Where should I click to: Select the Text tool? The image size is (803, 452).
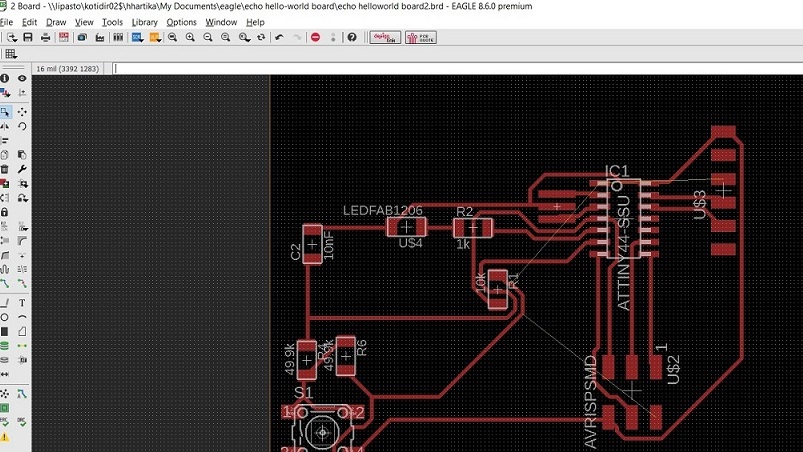coord(22,303)
